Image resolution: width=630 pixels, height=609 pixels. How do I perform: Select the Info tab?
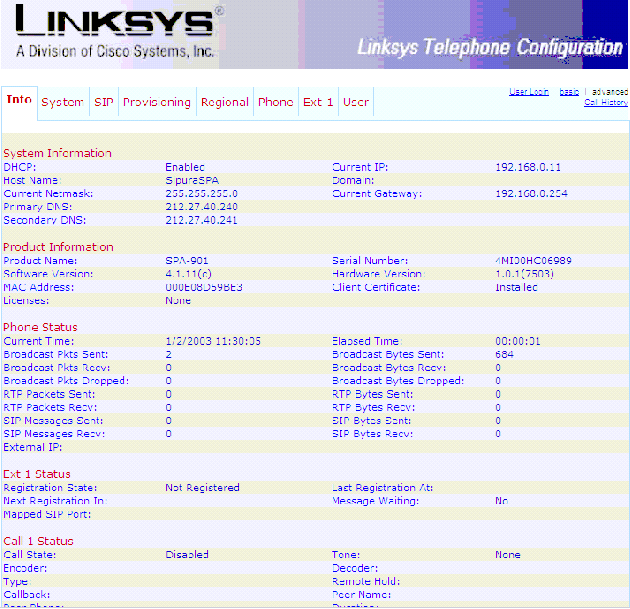click(19, 100)
